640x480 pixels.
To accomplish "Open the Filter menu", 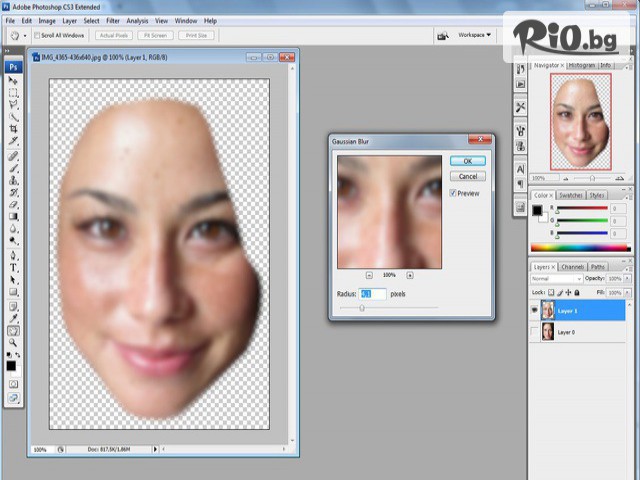I will [113, 20].
